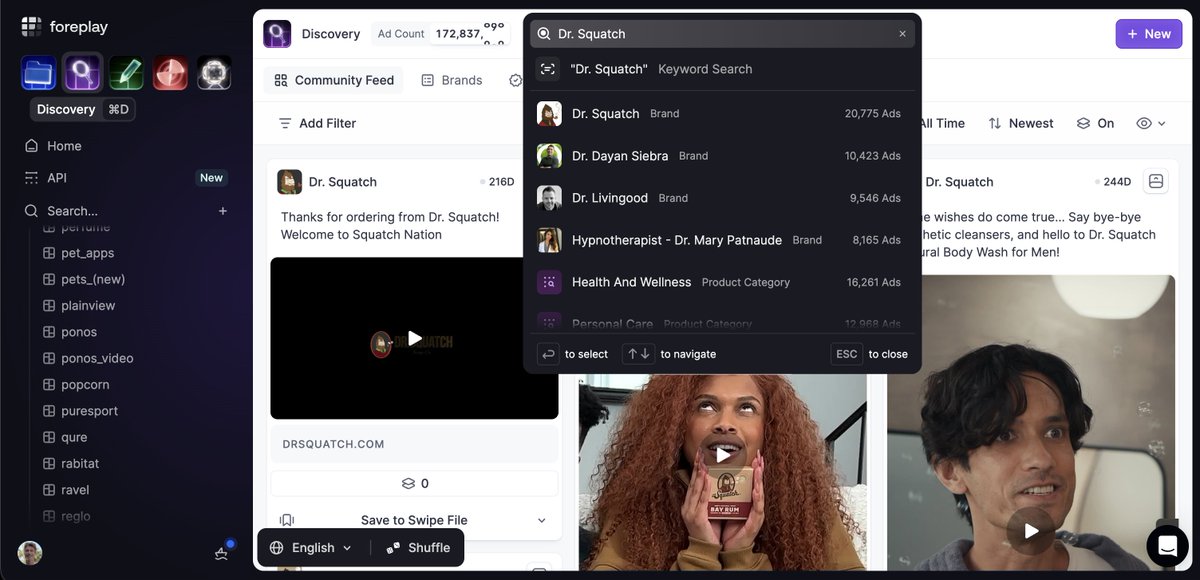Click the keyword search scan icon
This screenshot has width=1200, height=580.
547,69
